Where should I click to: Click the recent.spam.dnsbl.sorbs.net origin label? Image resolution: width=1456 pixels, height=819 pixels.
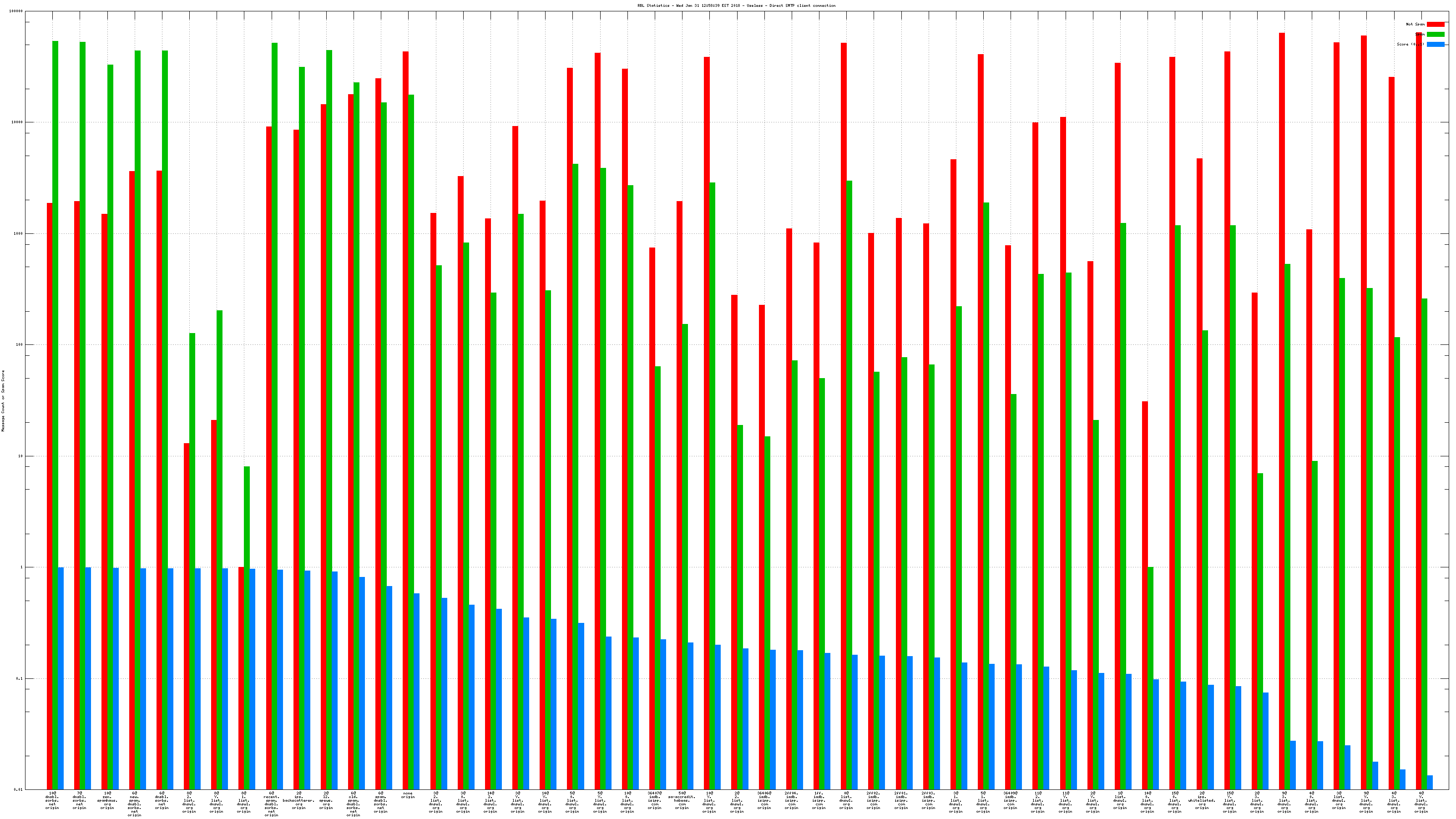tap(271, 804)
